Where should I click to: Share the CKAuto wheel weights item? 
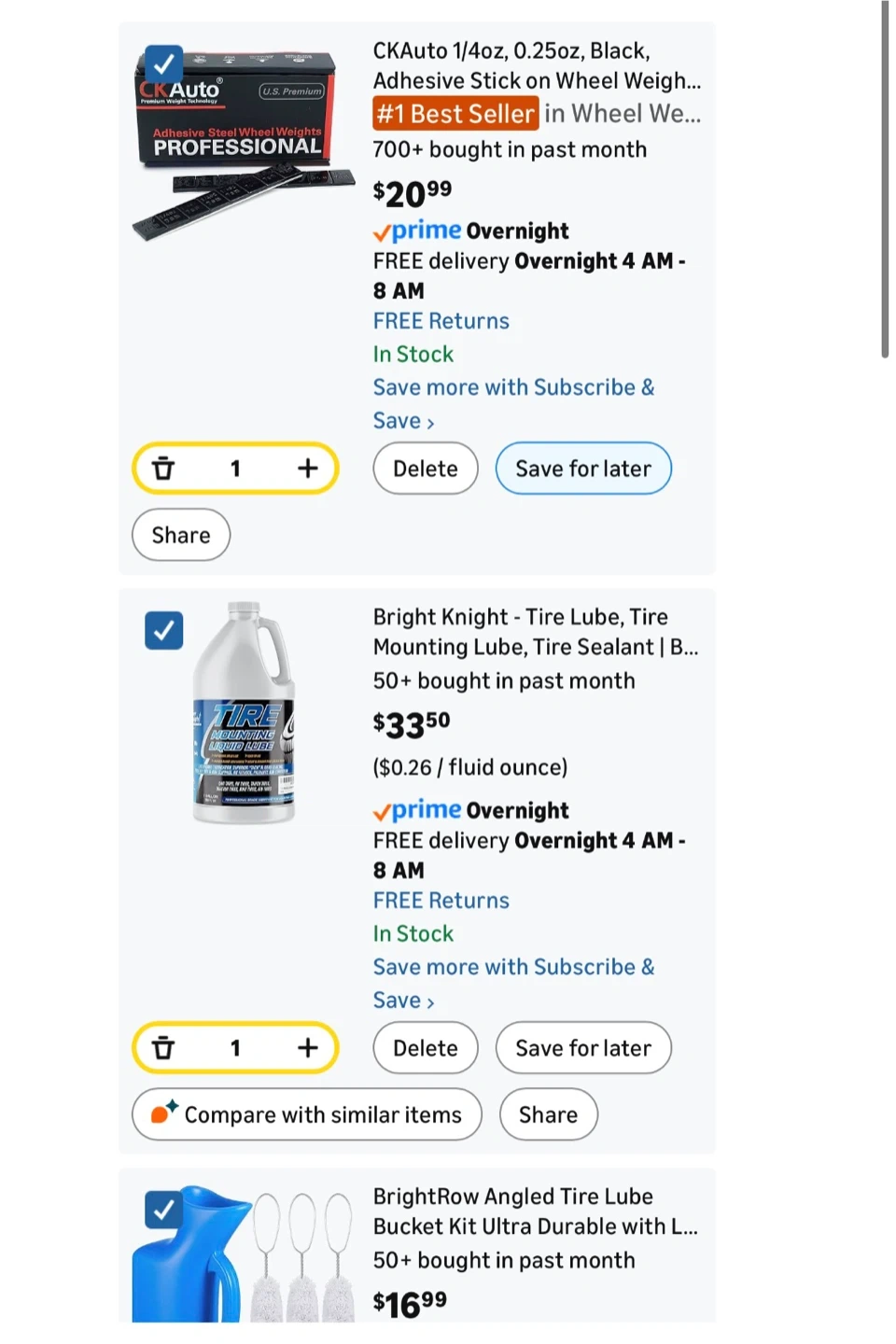(181, 535)
